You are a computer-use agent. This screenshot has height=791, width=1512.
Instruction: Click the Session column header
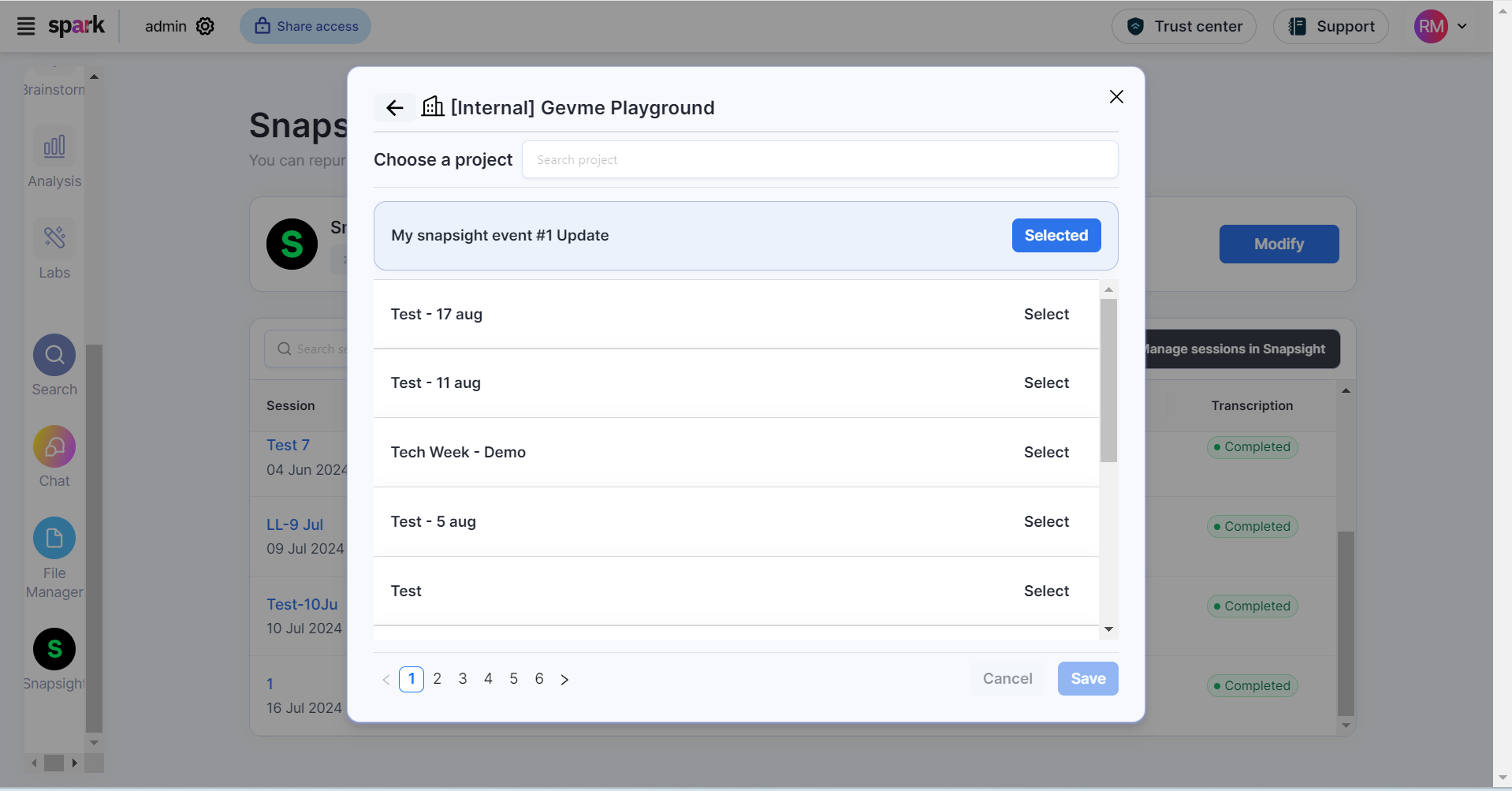pyautogui.click(x=290, y=405)
